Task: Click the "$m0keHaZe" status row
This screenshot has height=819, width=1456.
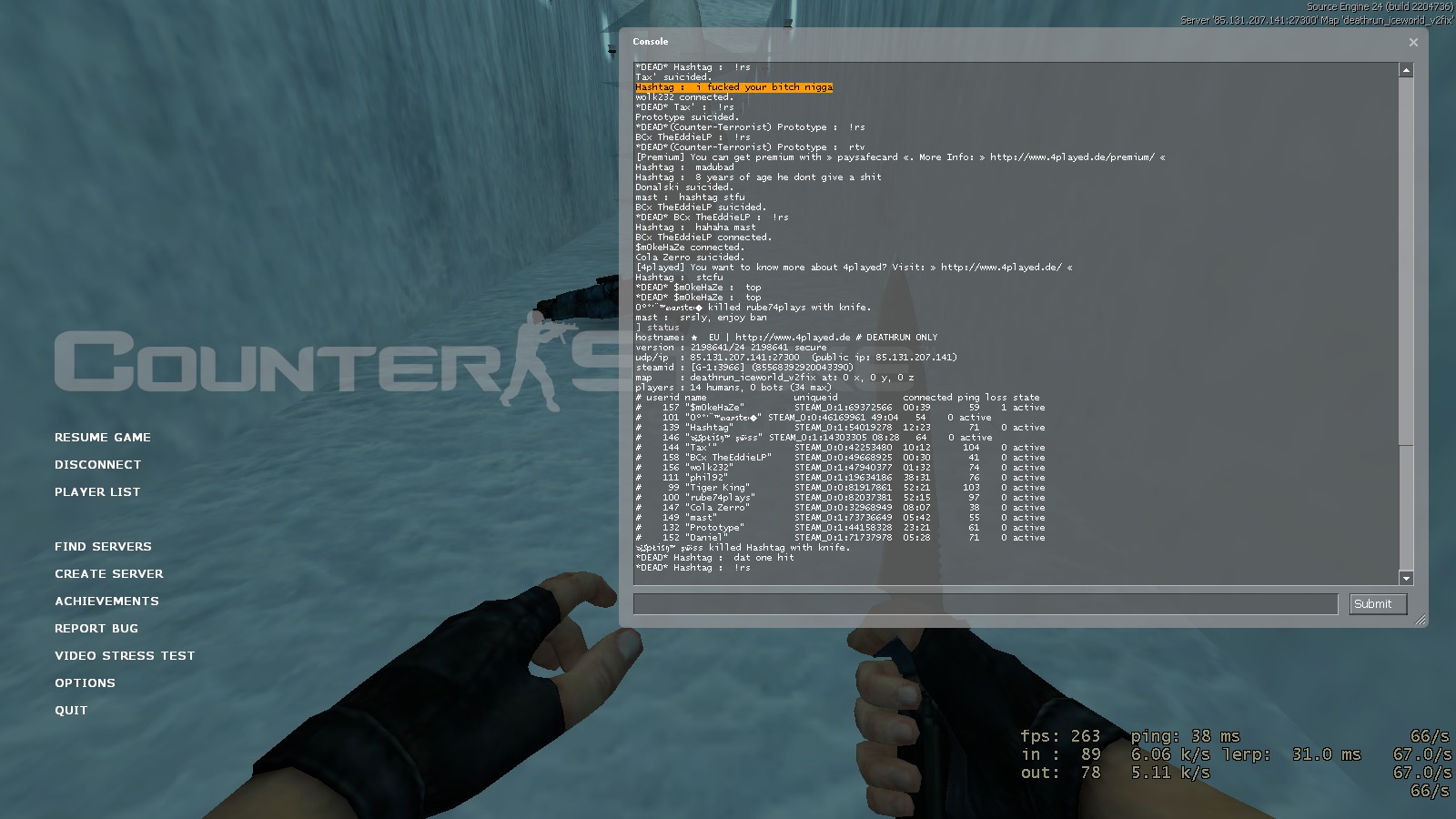Action: click(x=840, y=408)
